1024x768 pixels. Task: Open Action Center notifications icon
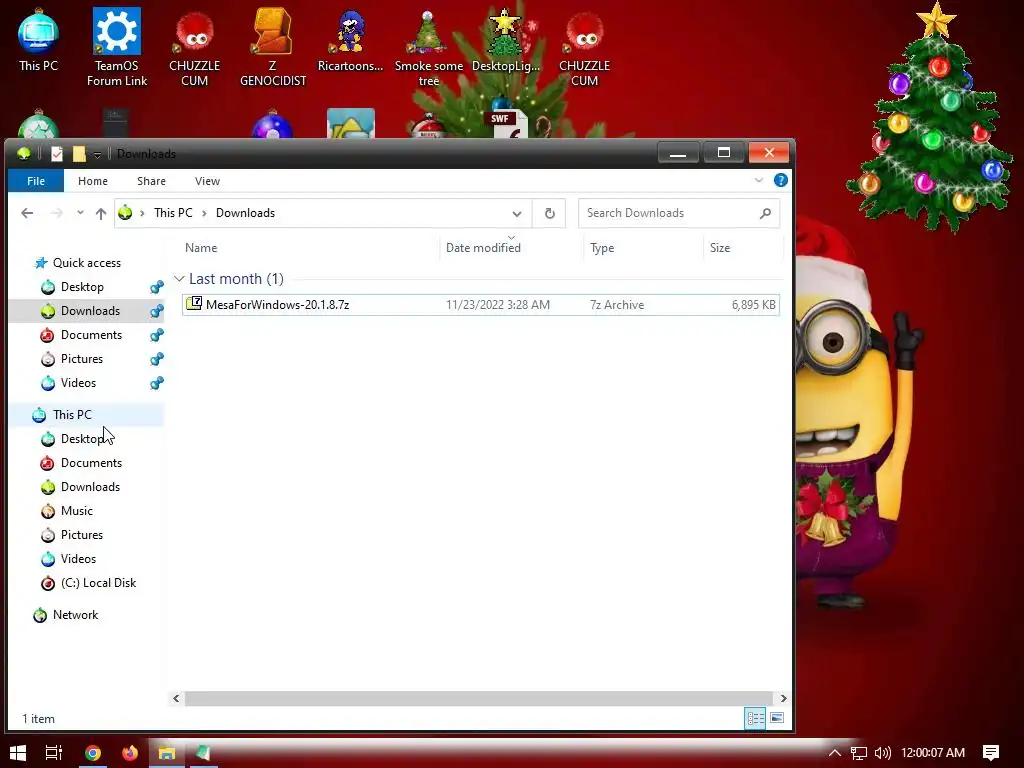(x=991, y=752)
